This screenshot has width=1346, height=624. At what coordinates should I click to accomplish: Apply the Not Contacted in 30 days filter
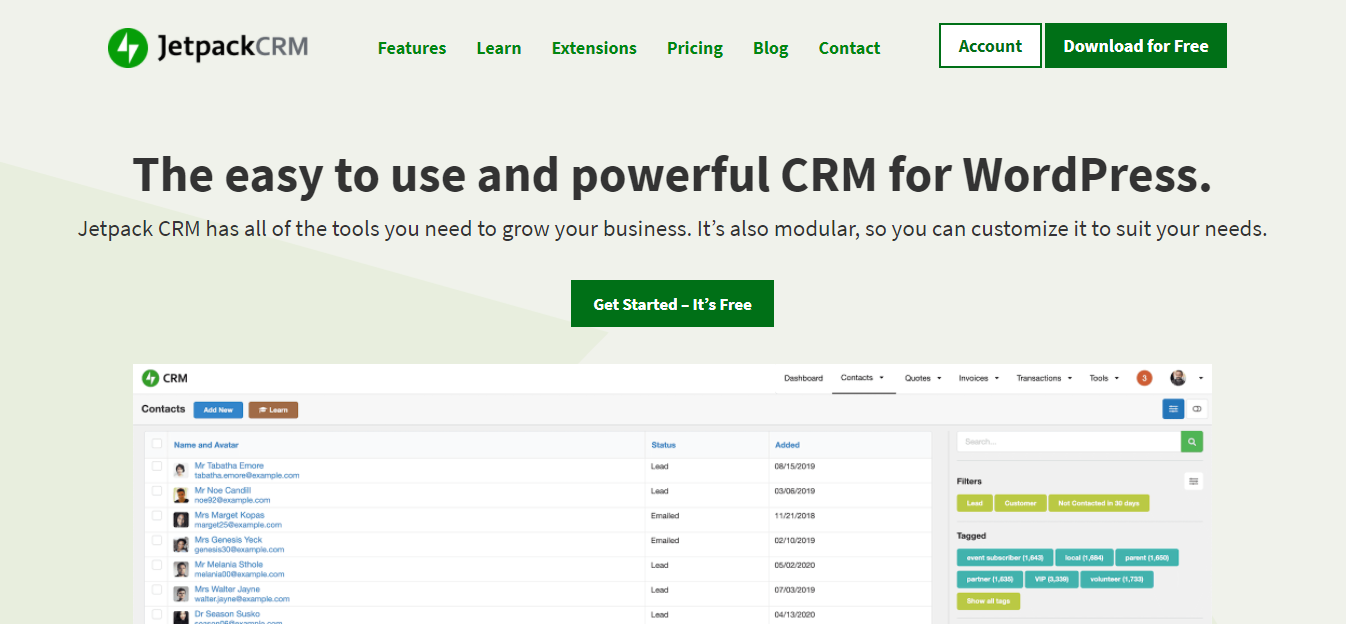click(x=1099, y=503)
